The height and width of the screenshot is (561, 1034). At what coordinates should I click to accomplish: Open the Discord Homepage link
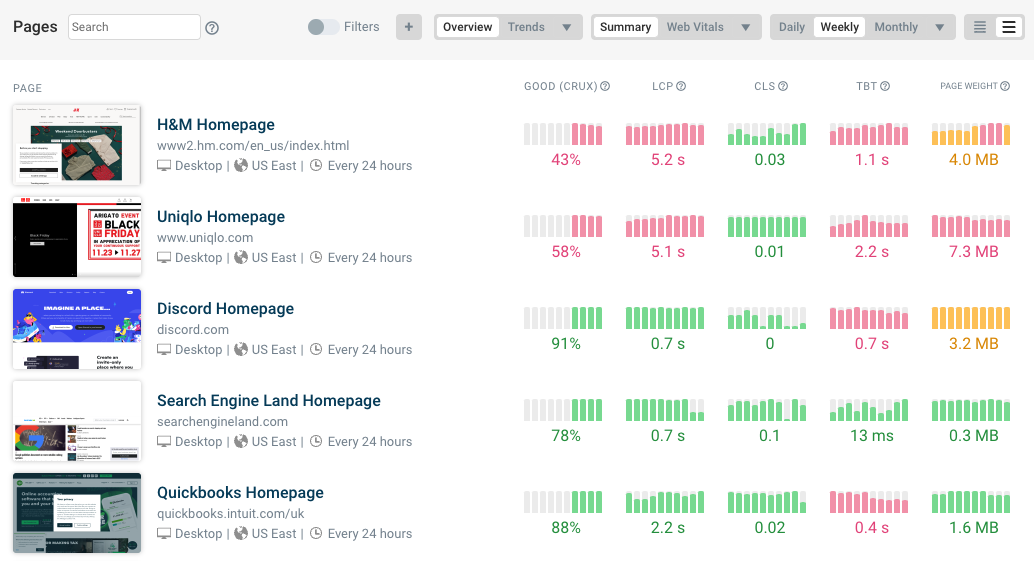[x=226, y=309]
